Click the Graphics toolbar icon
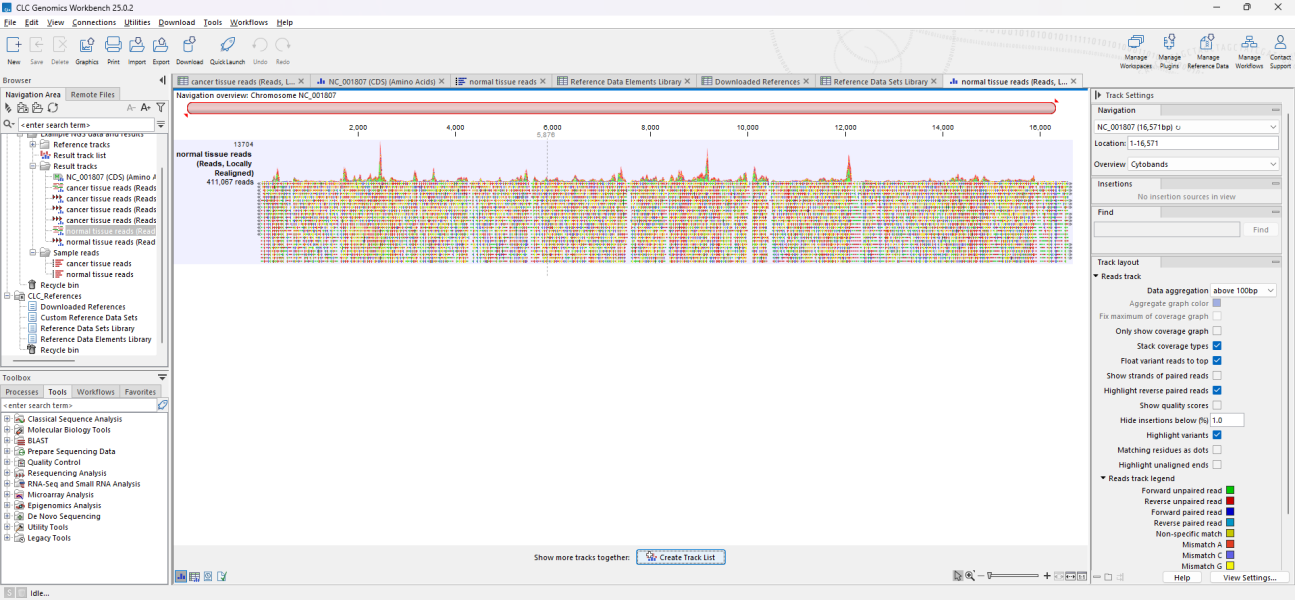Screen dimensions: 1295x600 (87, 45)
